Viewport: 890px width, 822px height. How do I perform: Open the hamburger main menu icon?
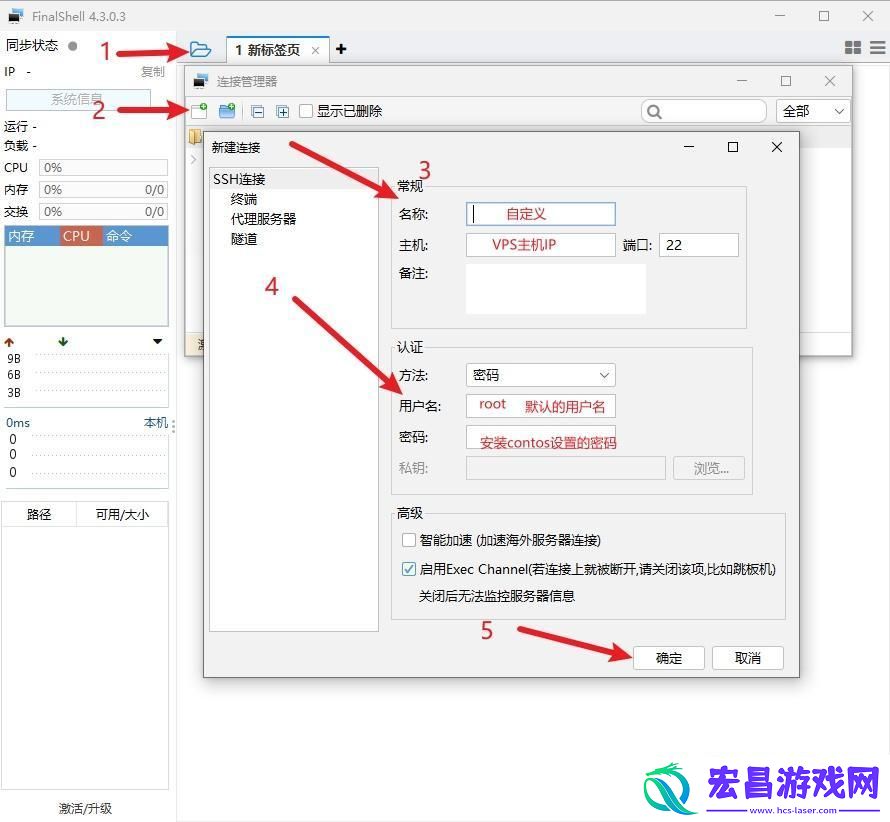(x=878, y=48)
